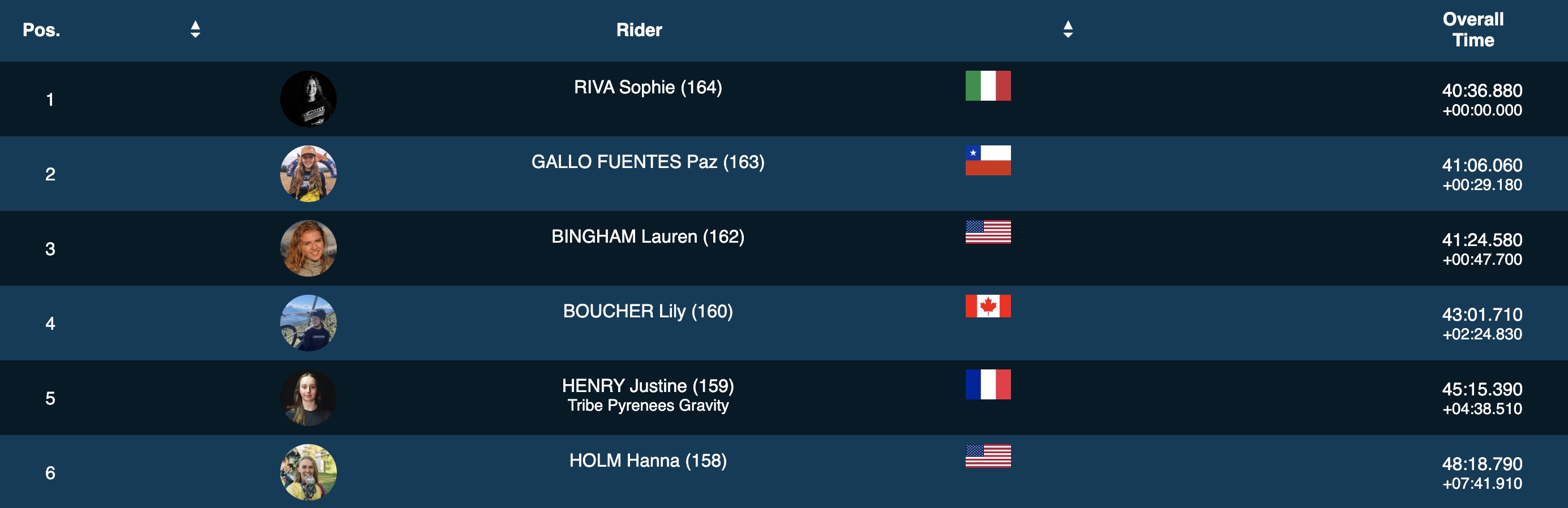Sort by Rider column arrows
Screen dimensions: 1568x508
click(1067, 29)
